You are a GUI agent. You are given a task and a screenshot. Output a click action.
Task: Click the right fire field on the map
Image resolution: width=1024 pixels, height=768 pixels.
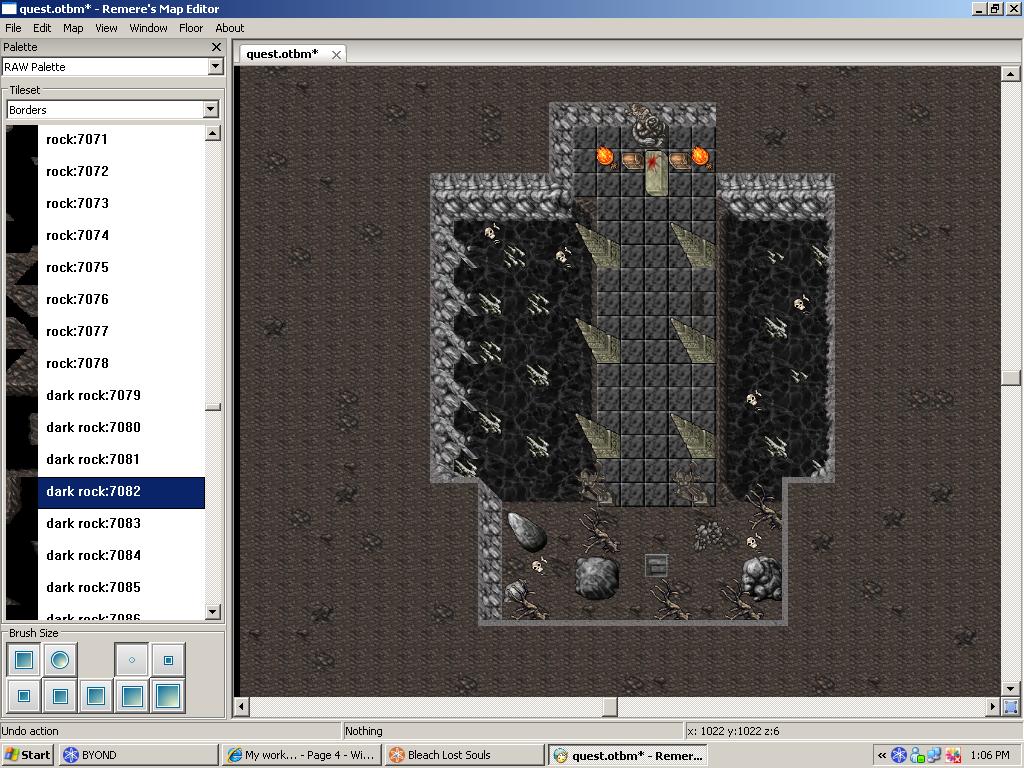700,155
